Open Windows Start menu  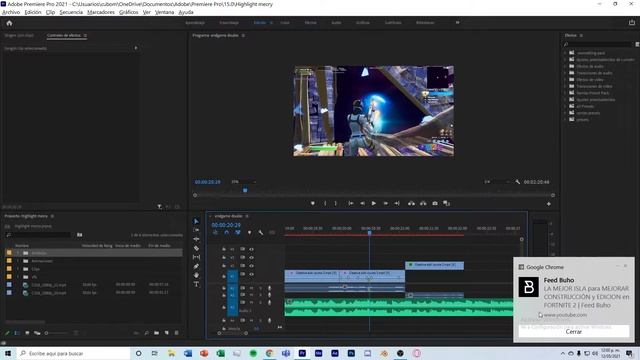(x=8, y=353)
